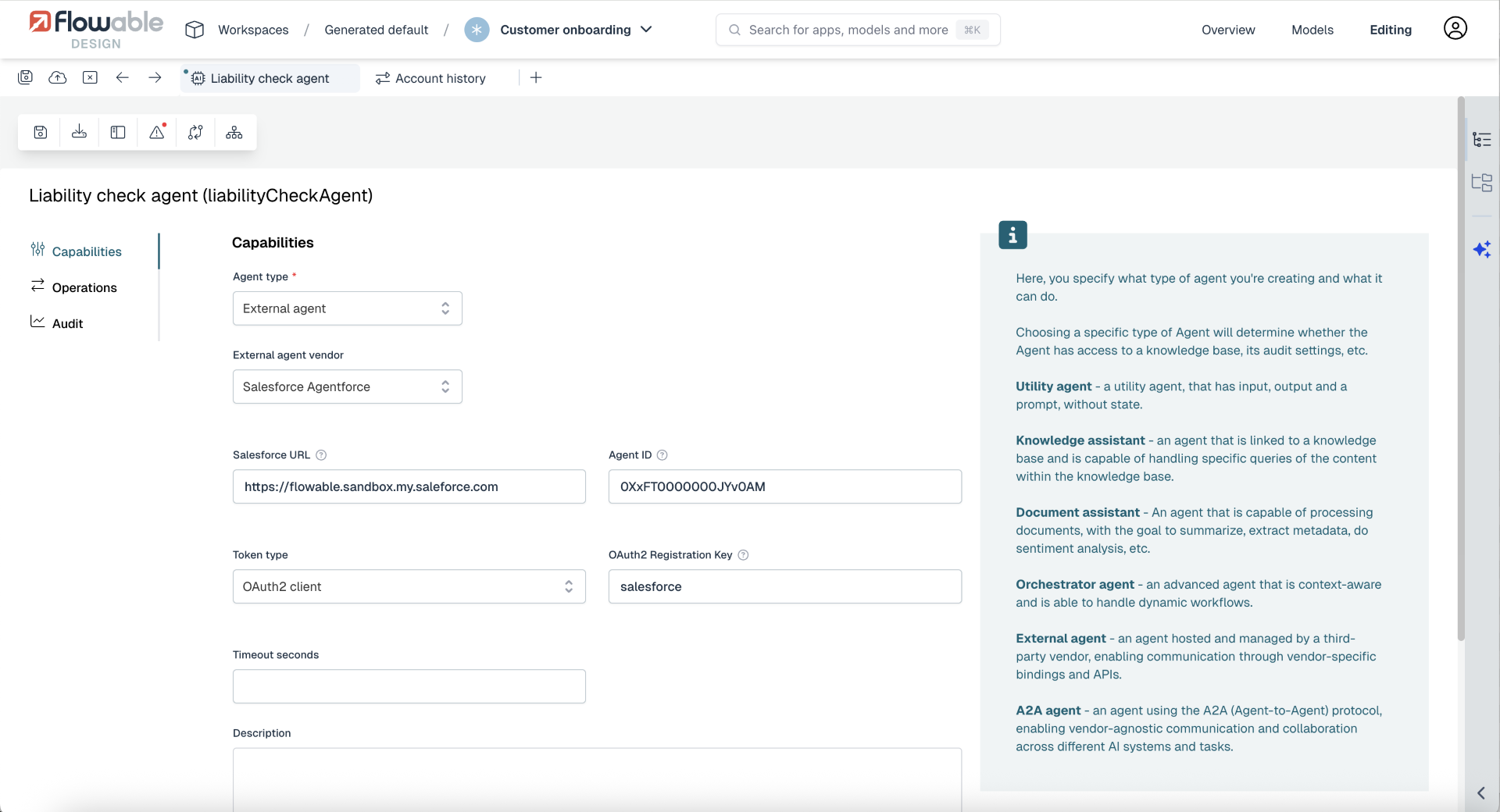1500x812 pixels.
Task: Close the current tab with the X box icon
Action: (90, 77)
